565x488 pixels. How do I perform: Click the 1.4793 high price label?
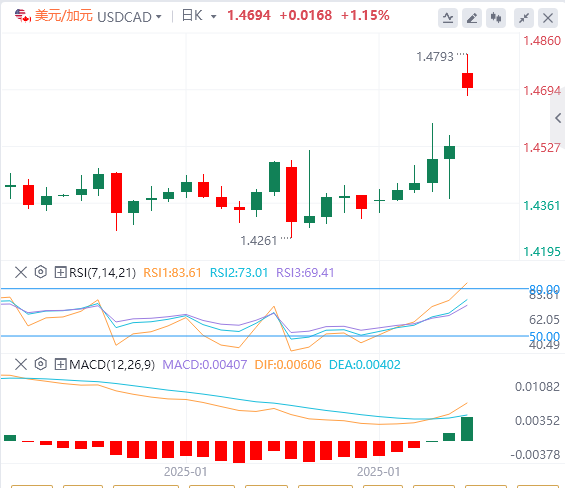tap(435, 57)
